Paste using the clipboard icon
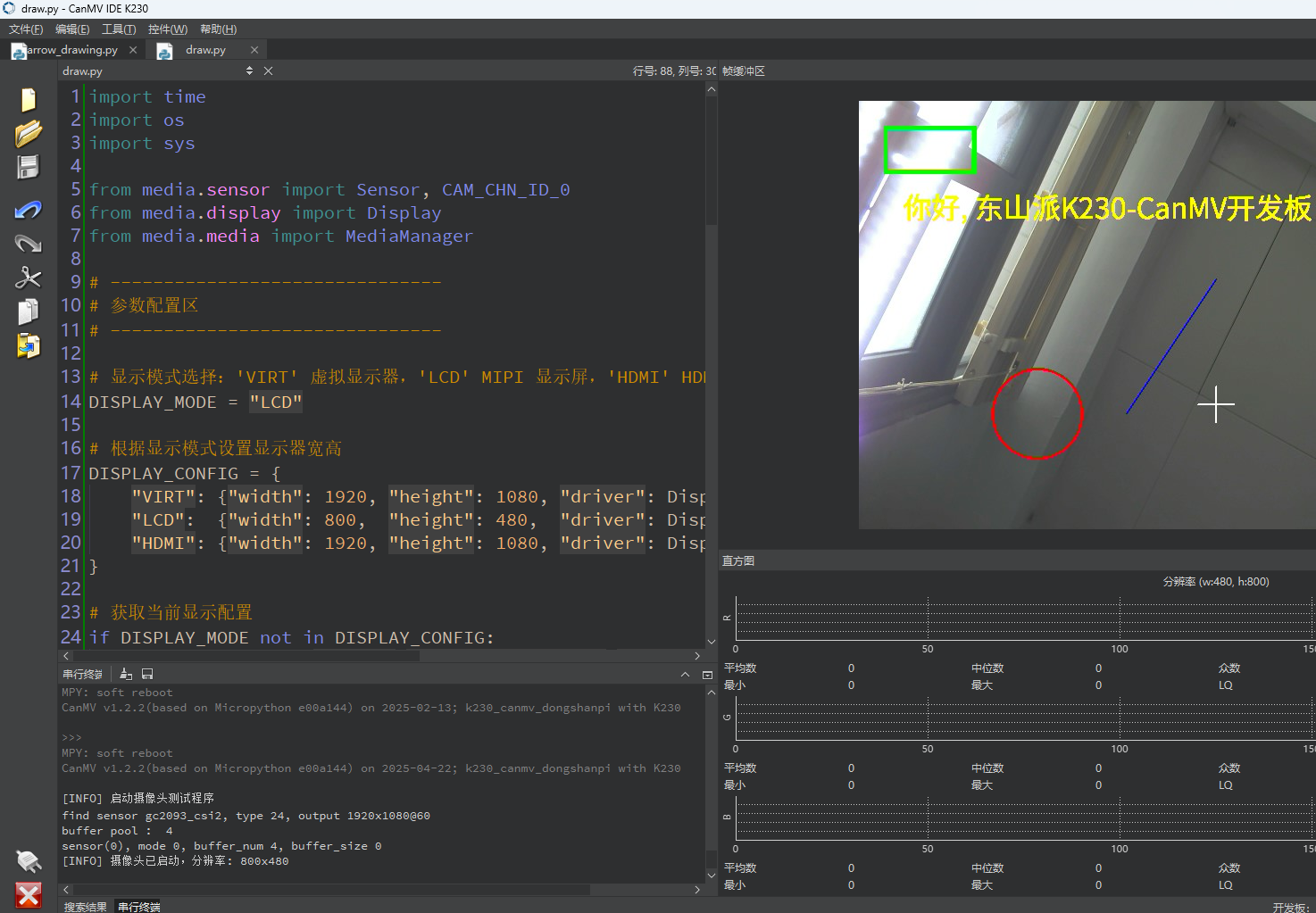Image resolution: width=1316 pixels, height=913 pixels. tap(29, 345)
